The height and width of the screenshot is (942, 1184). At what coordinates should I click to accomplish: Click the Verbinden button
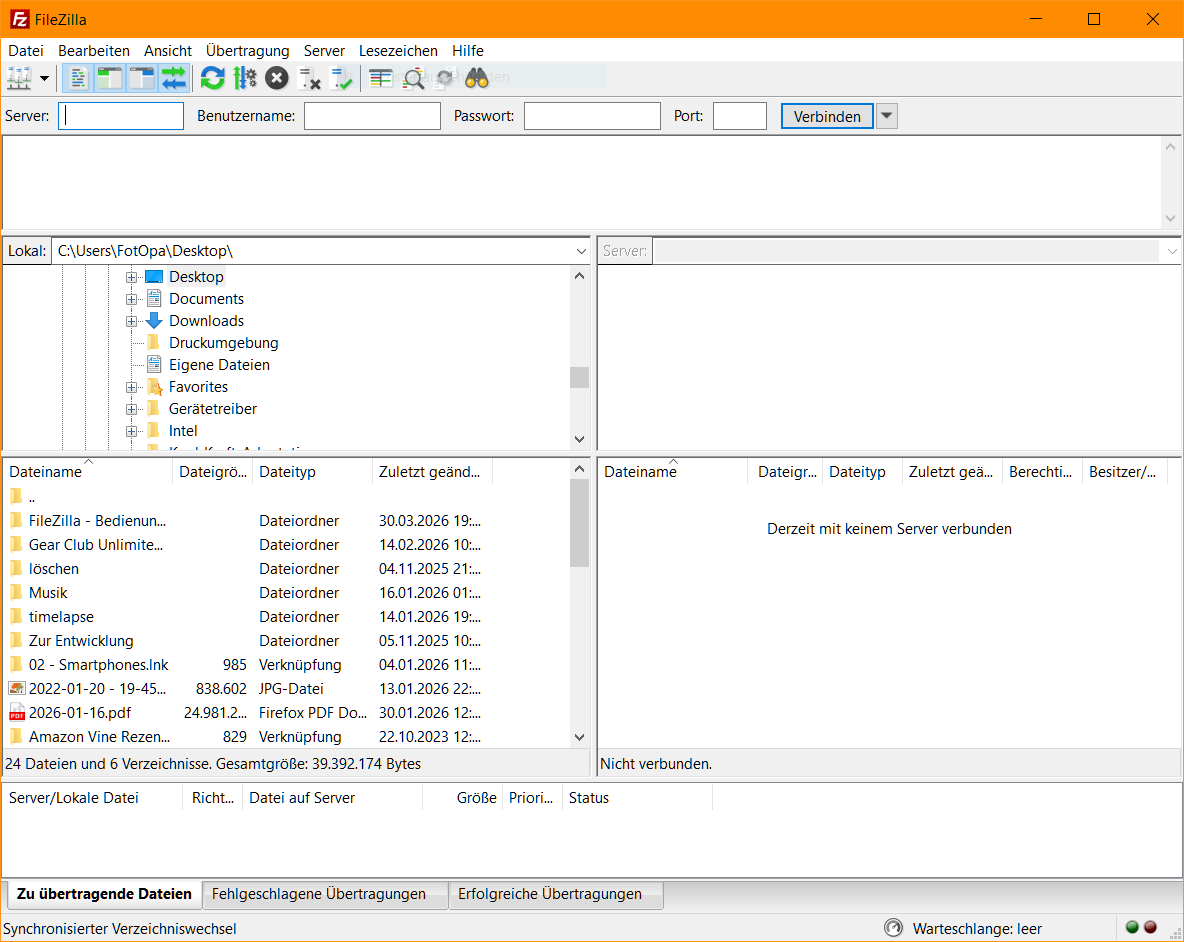pos(827,116)
